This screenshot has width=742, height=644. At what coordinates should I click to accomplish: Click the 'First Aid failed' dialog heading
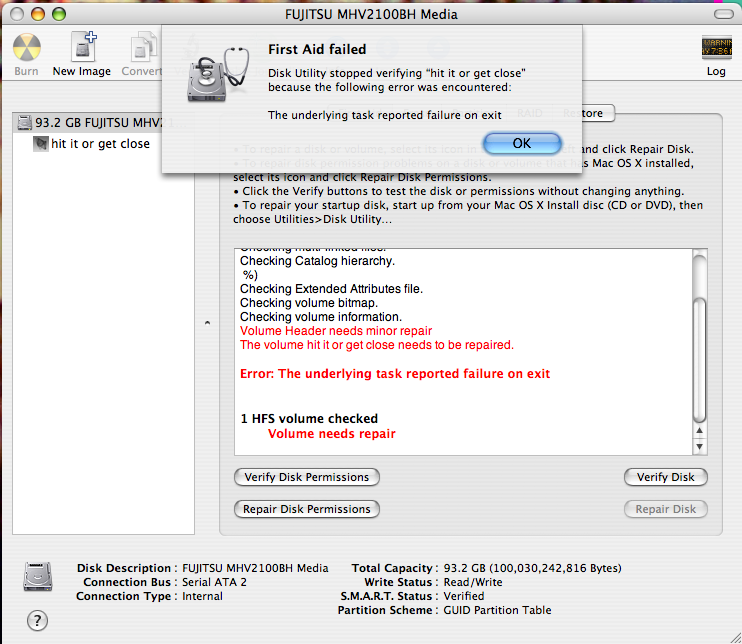[x=317, y=49]
